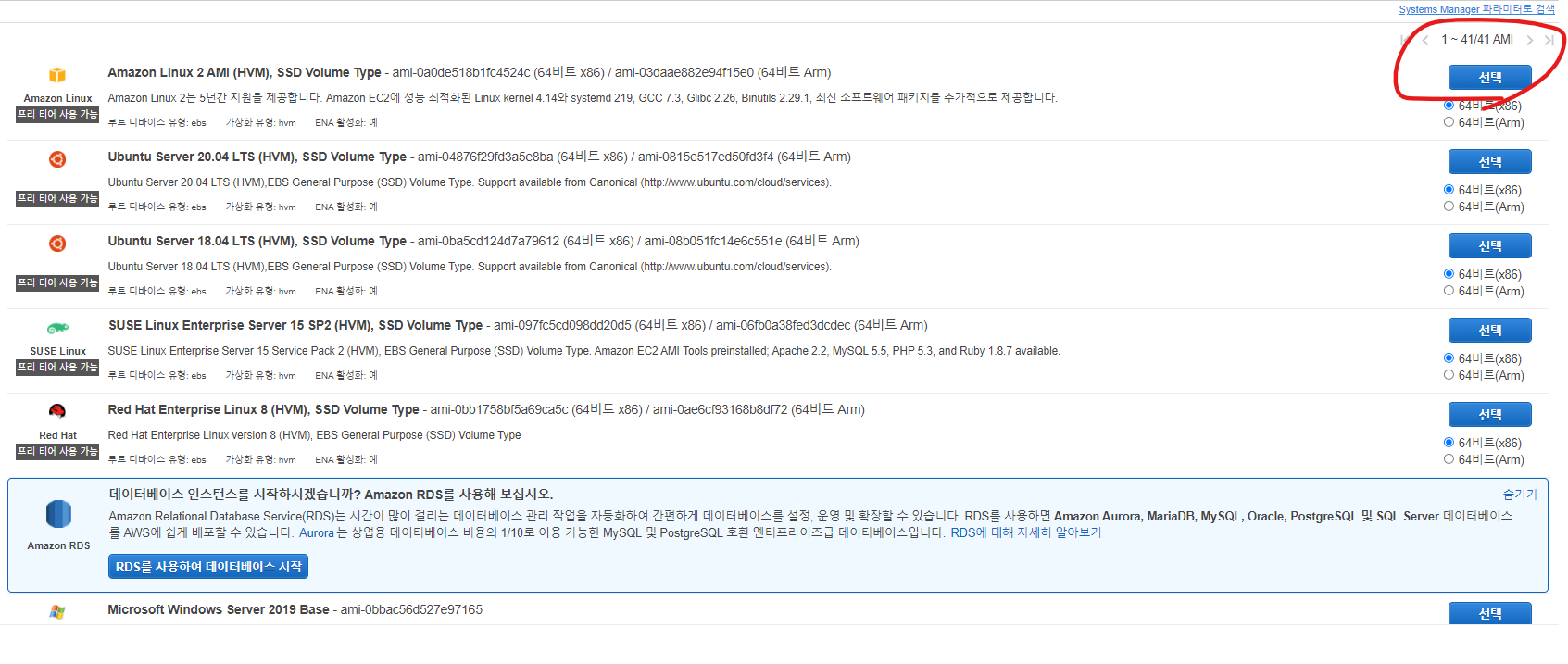Click free tier badge under Red Hat
The height and width of the screenshot is (664, 1568).
click(x=57, y=451)
